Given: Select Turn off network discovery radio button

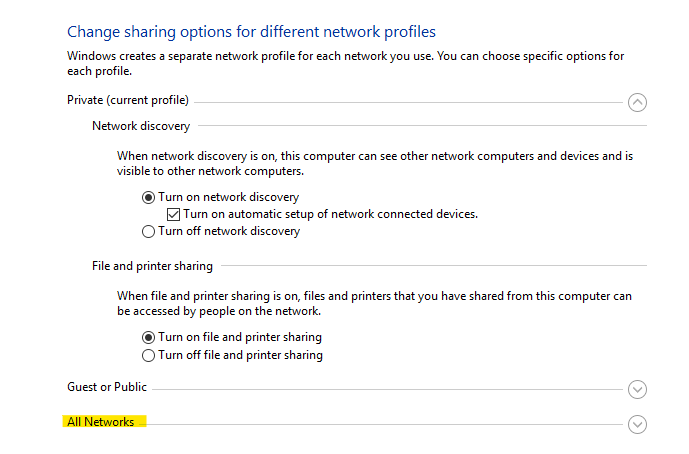Looking at the screenshot, I should (x=149, y=231).
